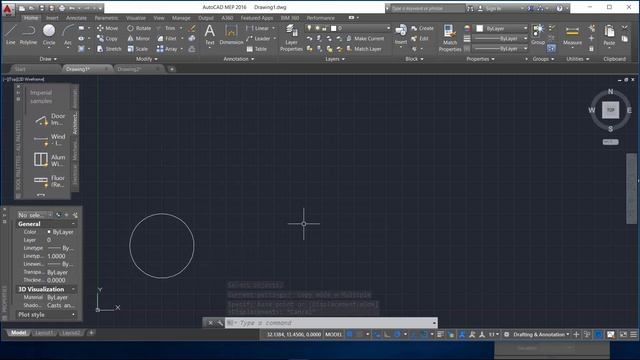This screenshot has width=640, height=360.
Task: Click the Fillet tool
Action: 167,38
